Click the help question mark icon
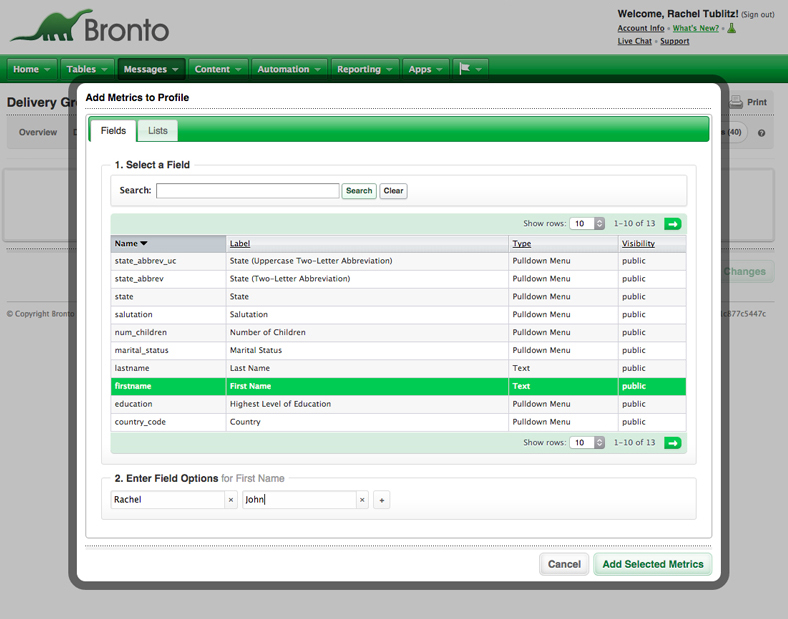This screenshot has width=788, height=619. pos(761,133)
